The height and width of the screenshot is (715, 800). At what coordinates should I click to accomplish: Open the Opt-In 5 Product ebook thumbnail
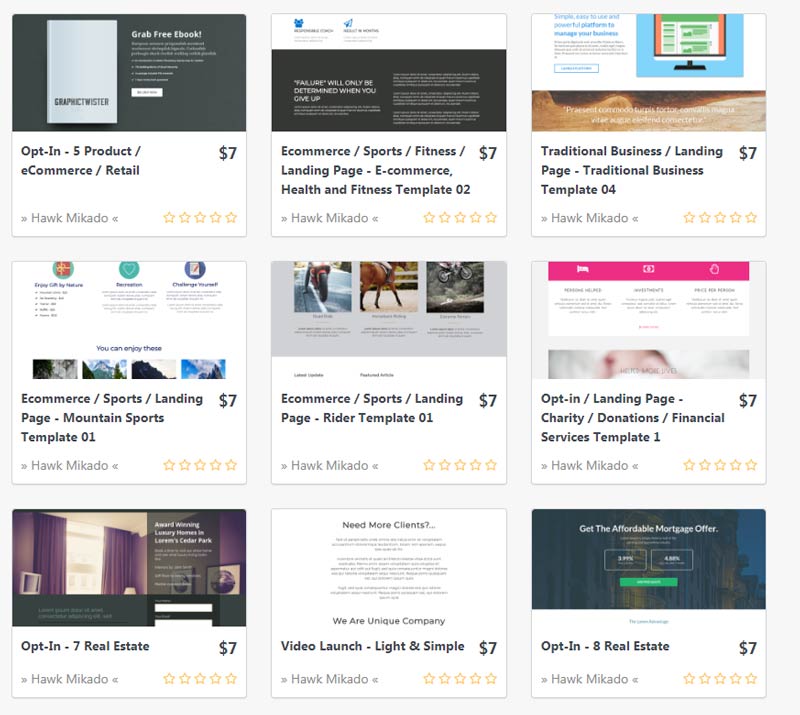129,72
